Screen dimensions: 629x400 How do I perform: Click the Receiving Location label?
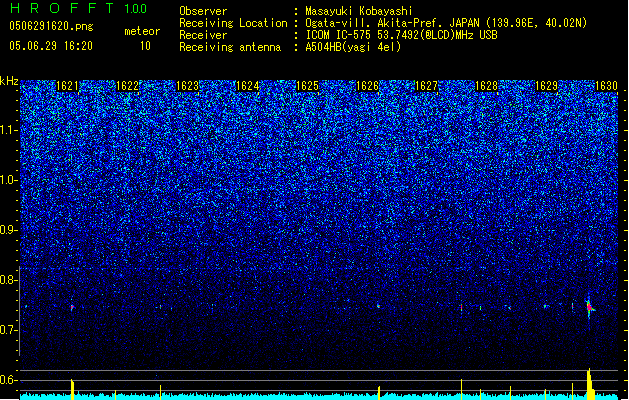click(233, 23)
